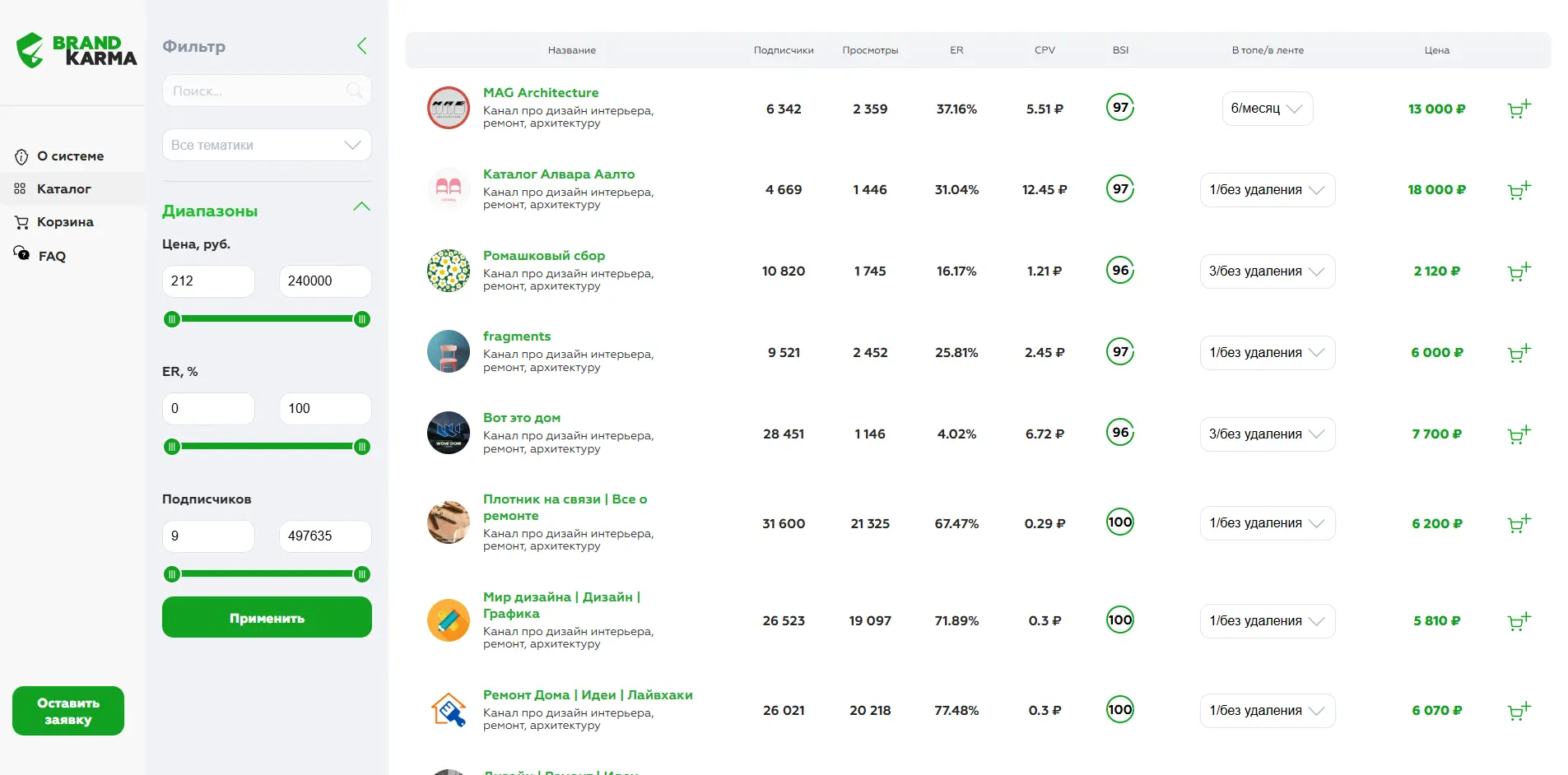Collapse the Диапазоны section
The height and width of the screenshot is (775, 1568).
pyautogui.click(x=361, y=207)
